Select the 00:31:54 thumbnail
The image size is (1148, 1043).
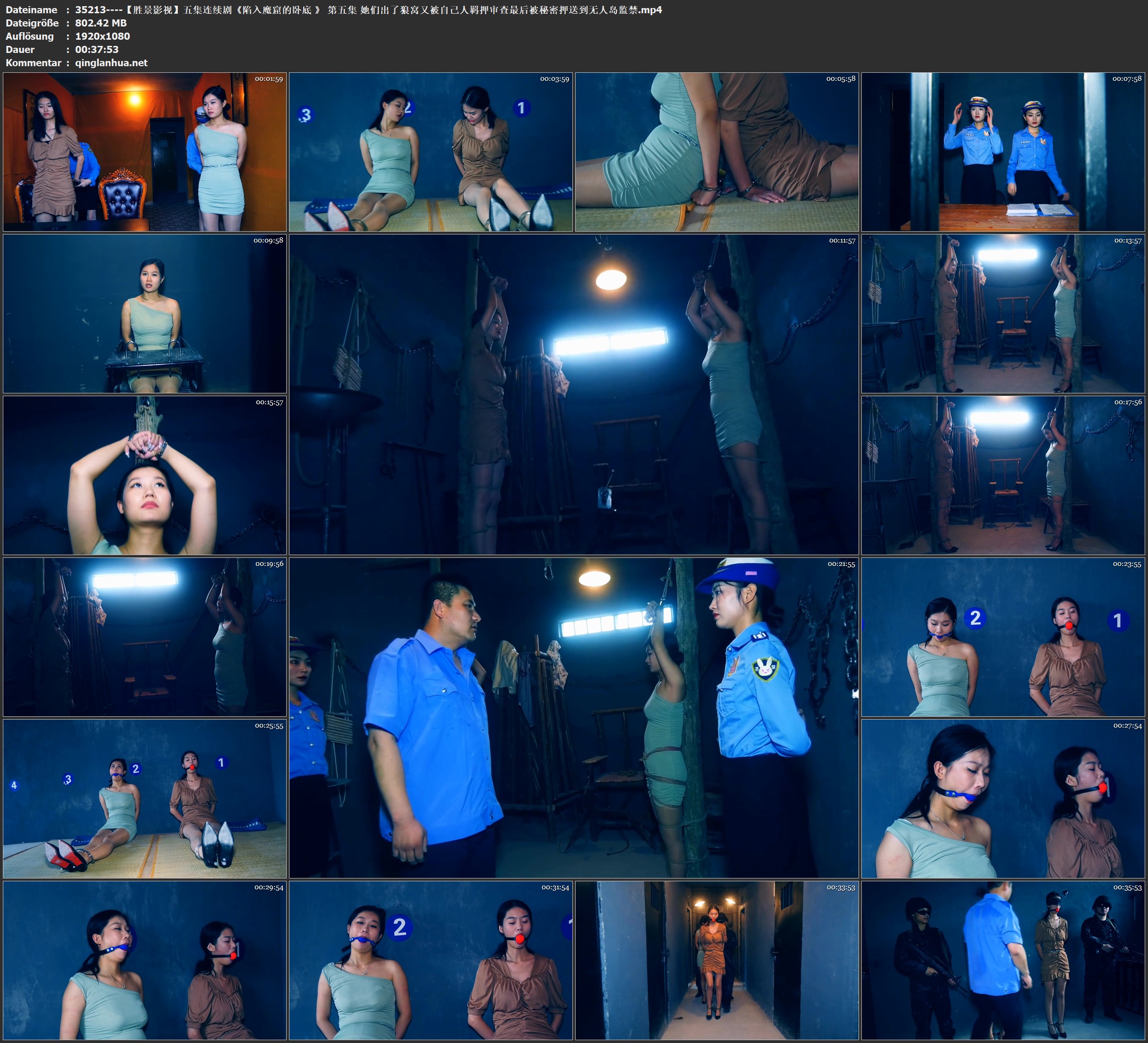tap(430, 960)
